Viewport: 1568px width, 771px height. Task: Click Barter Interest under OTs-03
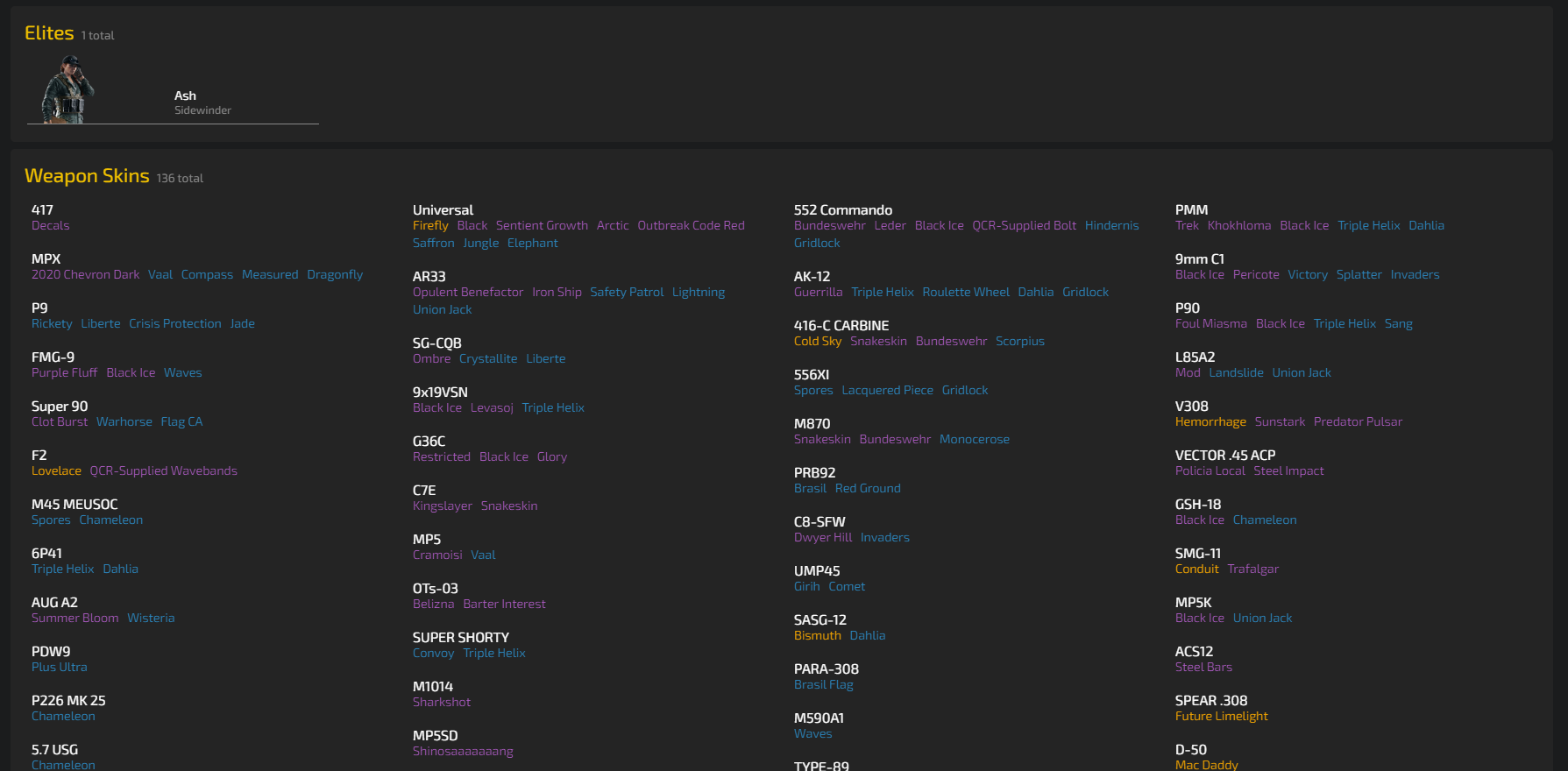click(504, 604)
